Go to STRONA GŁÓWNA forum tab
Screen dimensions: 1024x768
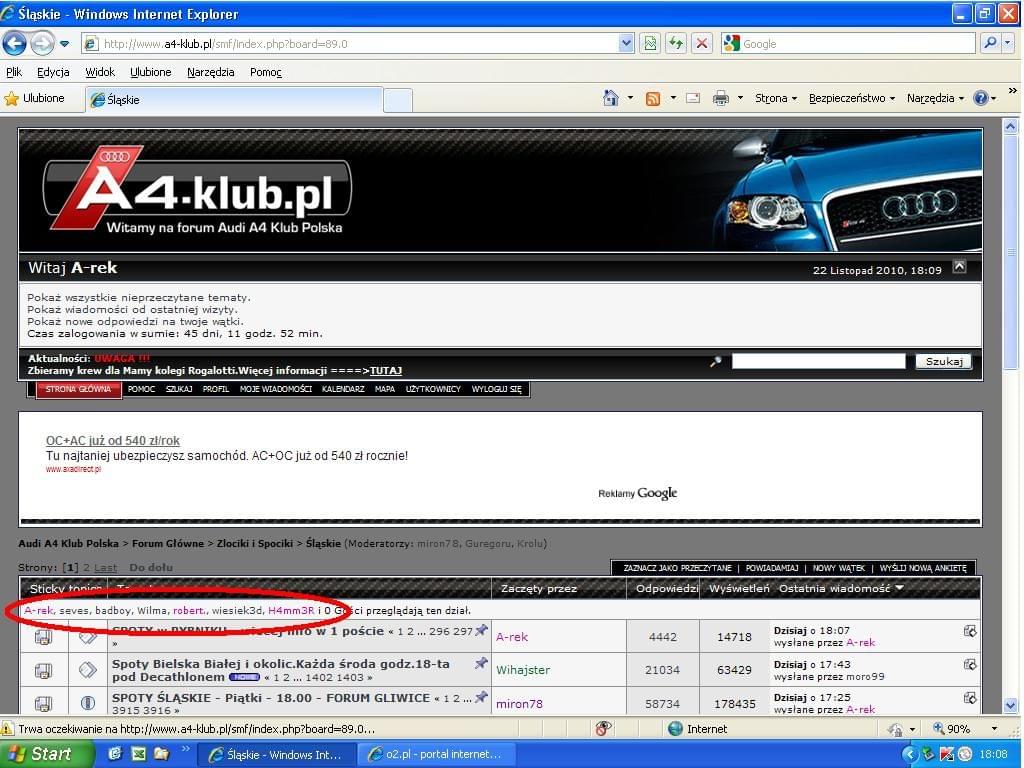pos(78,389)
